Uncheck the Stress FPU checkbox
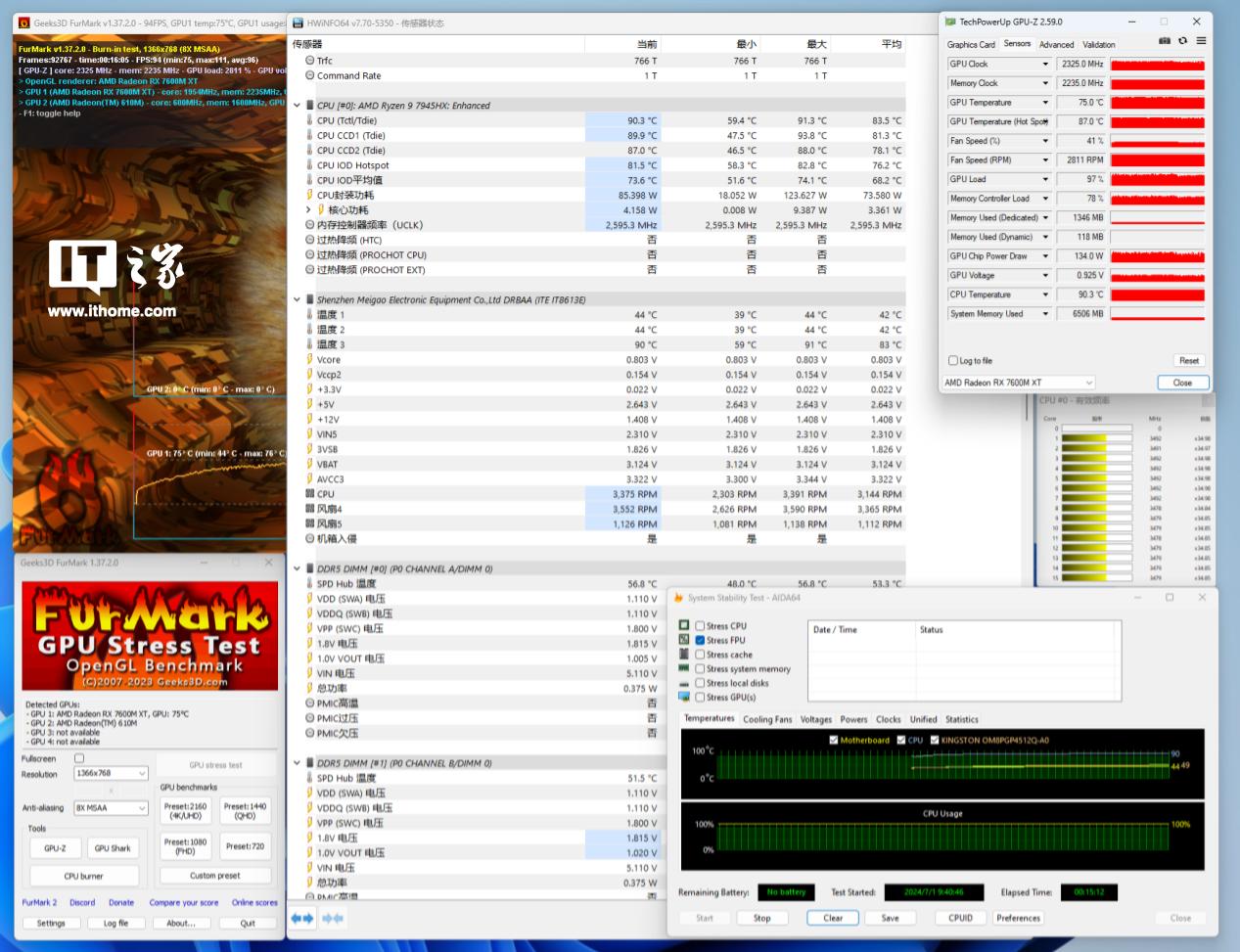The image size is (1240, 952). tap(700, 640)
